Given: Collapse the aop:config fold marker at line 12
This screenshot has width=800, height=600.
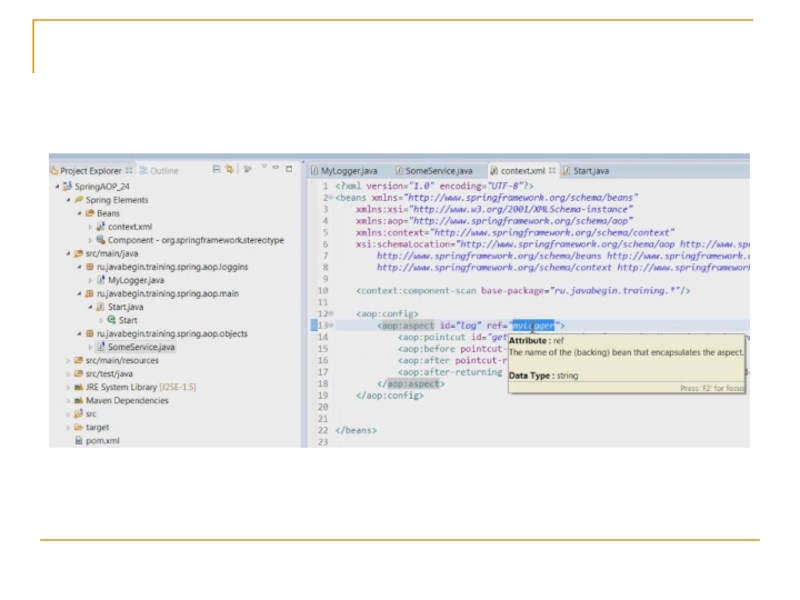Looking at the screenshot, I should point(331,313).
